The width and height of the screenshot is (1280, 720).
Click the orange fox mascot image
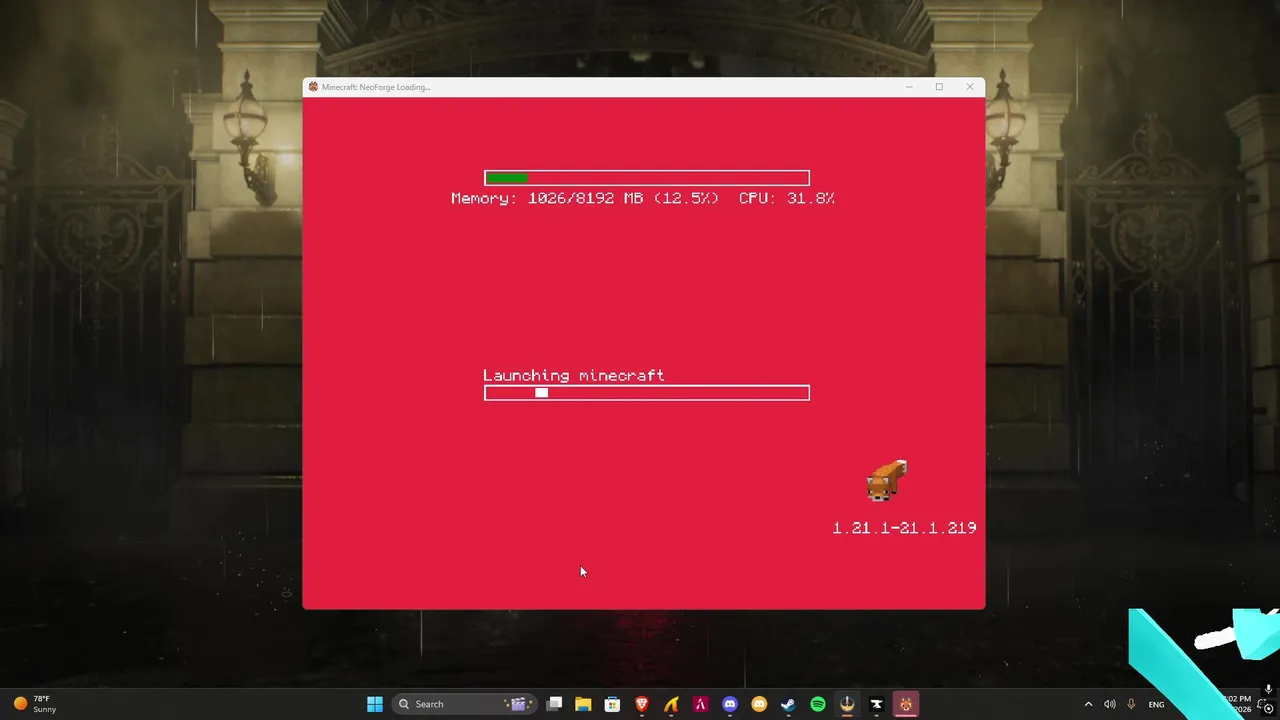[x=886, y=480]
